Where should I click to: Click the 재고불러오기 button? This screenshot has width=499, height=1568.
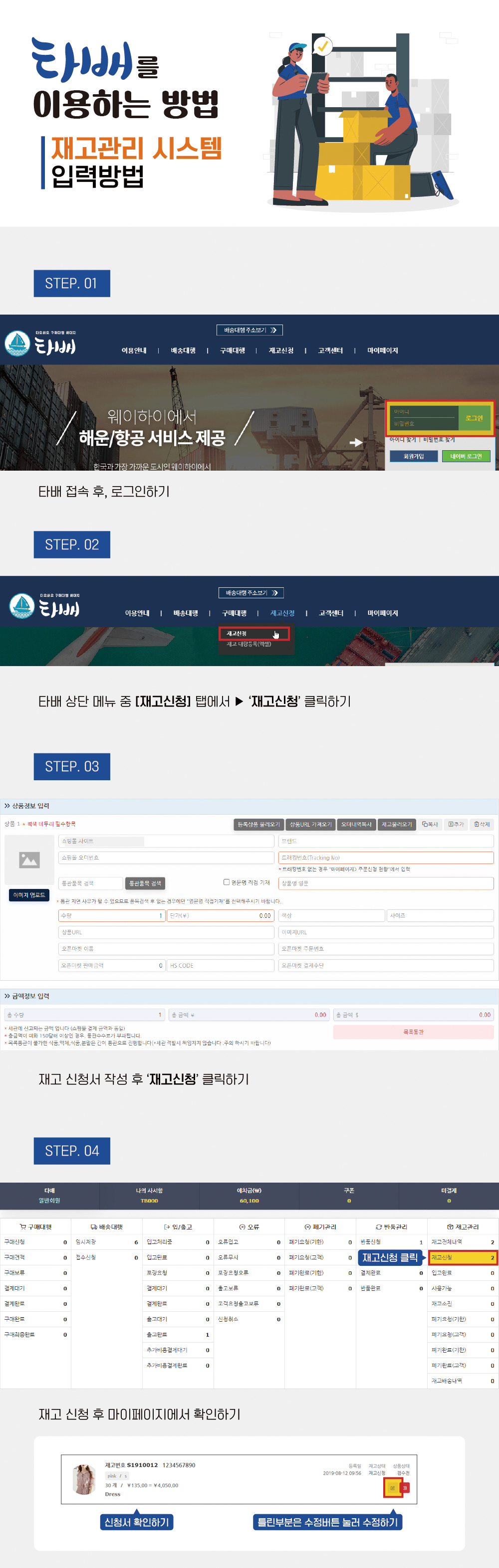(397, 824)
